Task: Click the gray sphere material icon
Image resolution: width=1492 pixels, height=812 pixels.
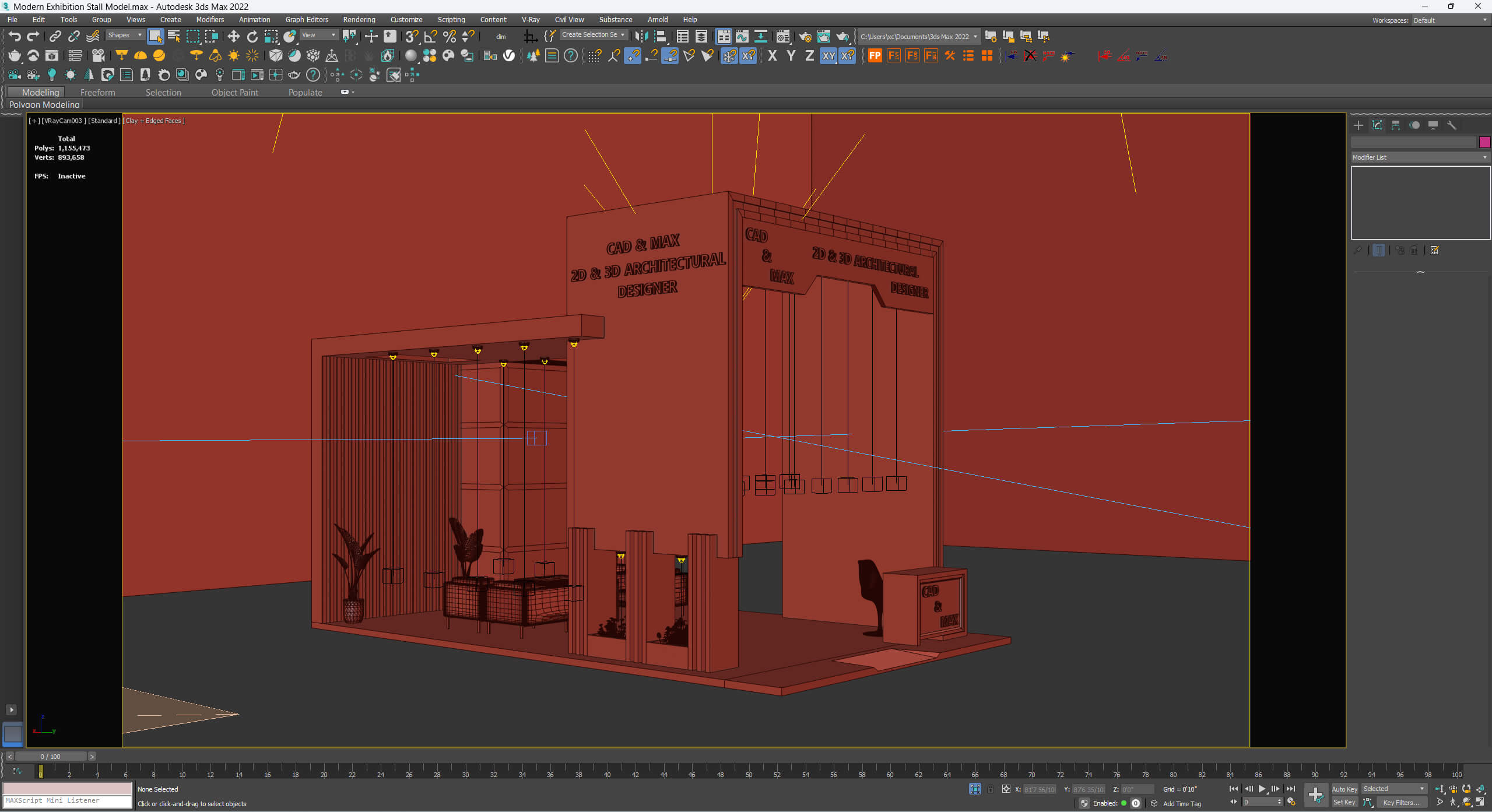Action: click(411, 55)
